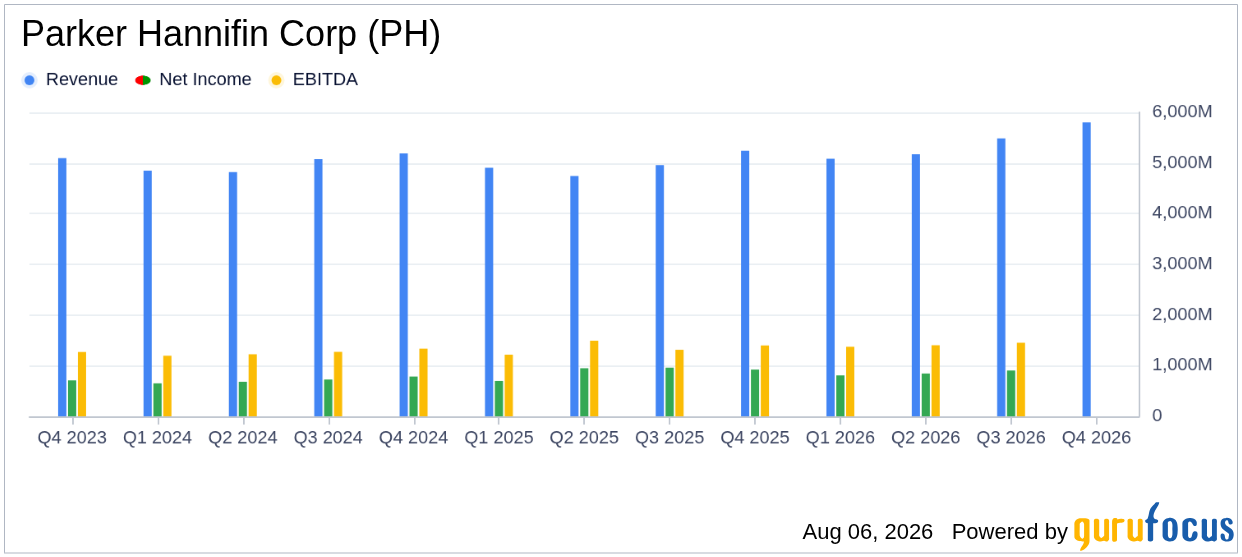The image size is (1242, 557).
Task: Toggle the Net Income legend item
Action: (x=194, y=80)
